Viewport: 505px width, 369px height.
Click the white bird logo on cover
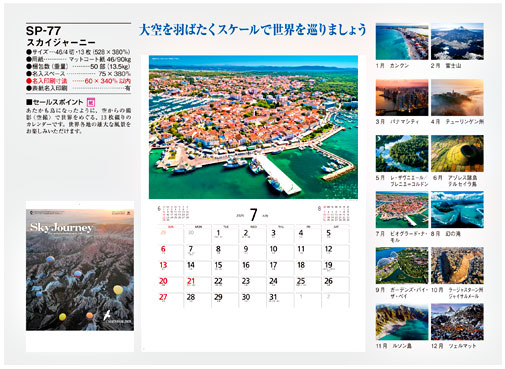coord(107,315)
